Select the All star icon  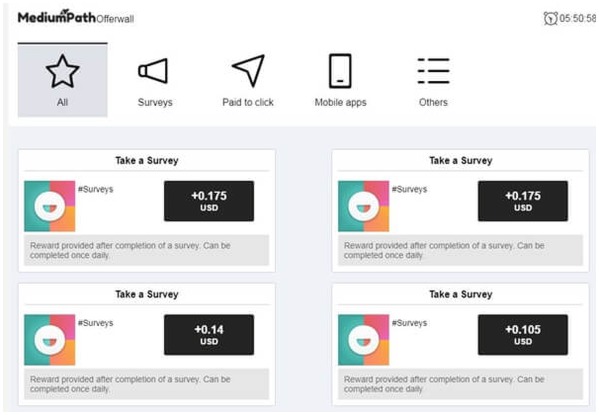(62, 71)
